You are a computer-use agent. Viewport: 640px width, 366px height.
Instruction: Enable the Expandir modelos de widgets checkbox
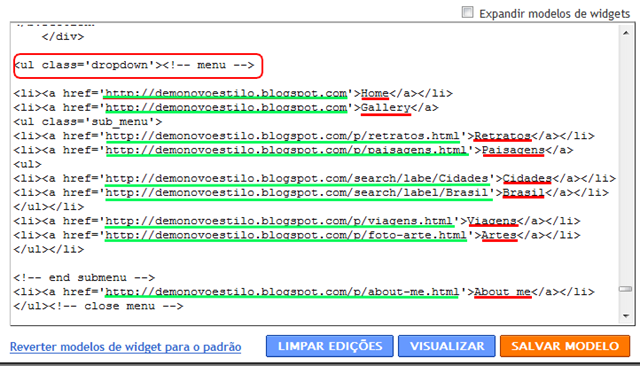tap(467, 13)
